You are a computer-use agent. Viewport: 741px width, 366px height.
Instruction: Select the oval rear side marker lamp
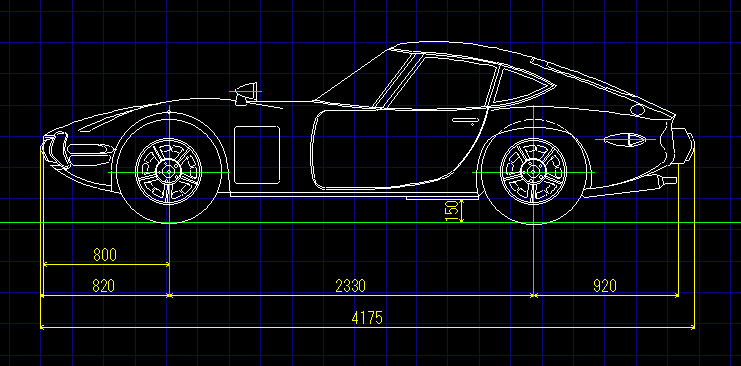click(x=625, y=139)
